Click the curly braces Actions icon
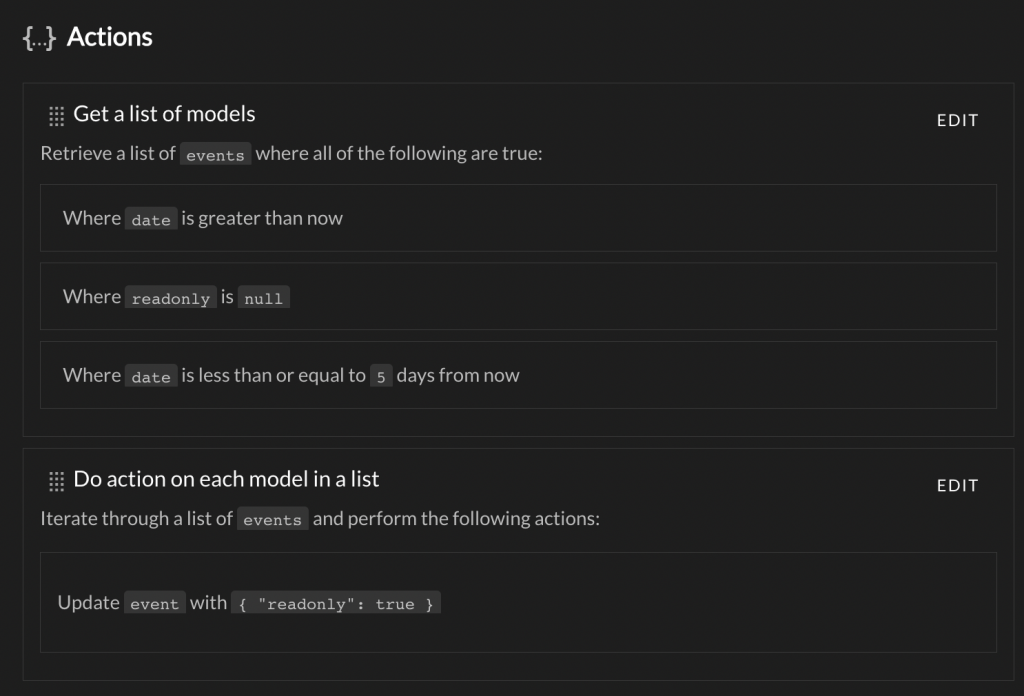This screenshot has height=696, width=1024. coord(39,38)
